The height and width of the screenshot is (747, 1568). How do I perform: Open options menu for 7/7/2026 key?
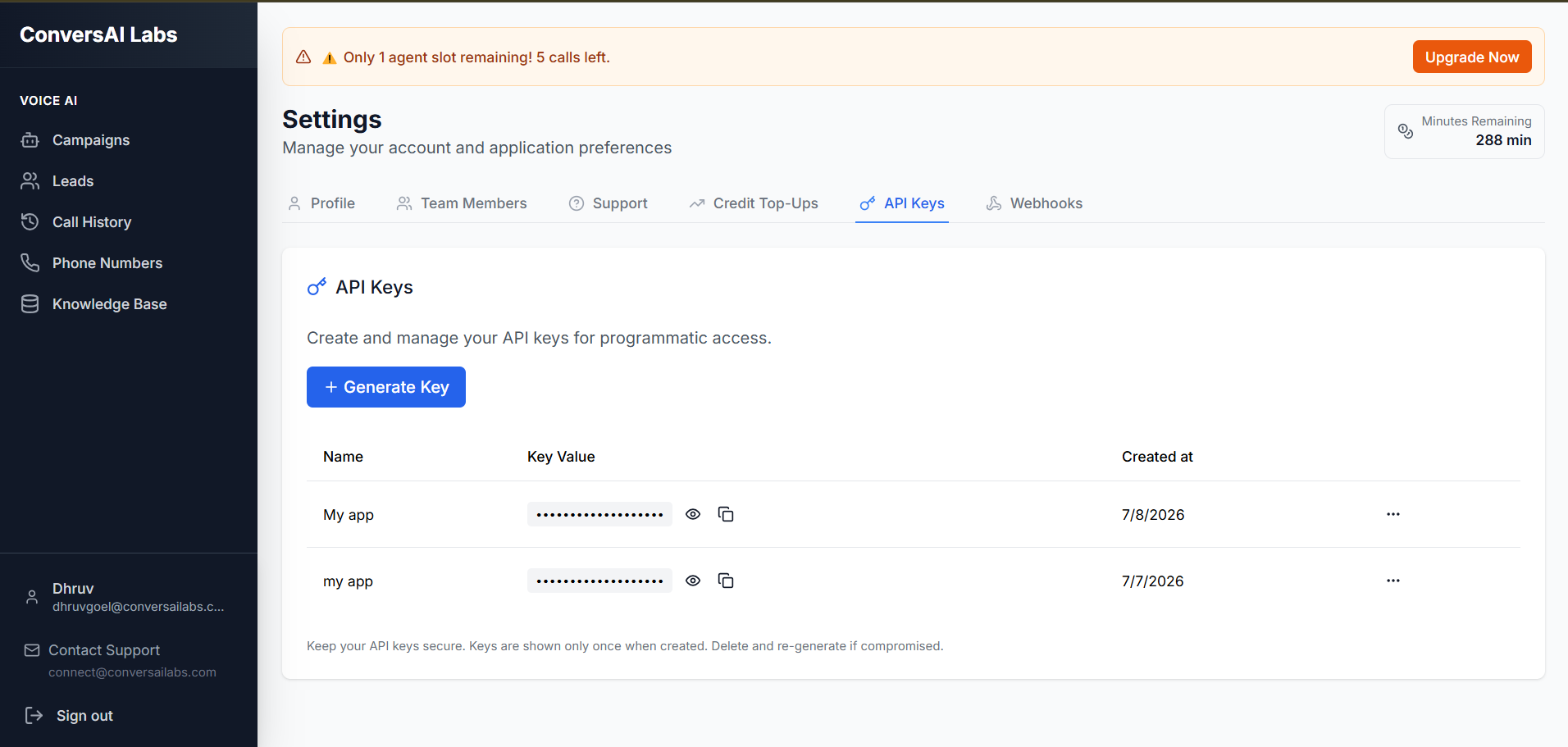(x=1393, y=581)
